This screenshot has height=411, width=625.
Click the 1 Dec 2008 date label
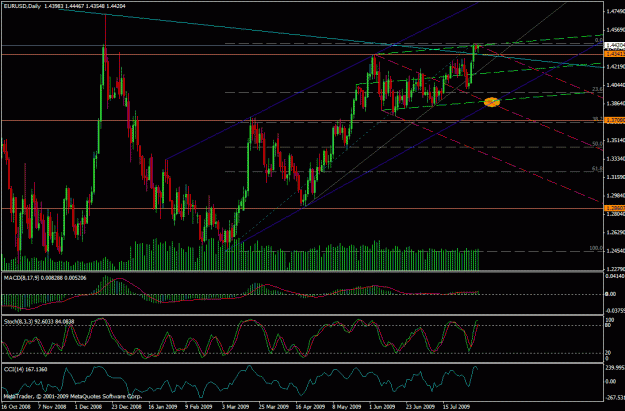[x=89, y=407]
